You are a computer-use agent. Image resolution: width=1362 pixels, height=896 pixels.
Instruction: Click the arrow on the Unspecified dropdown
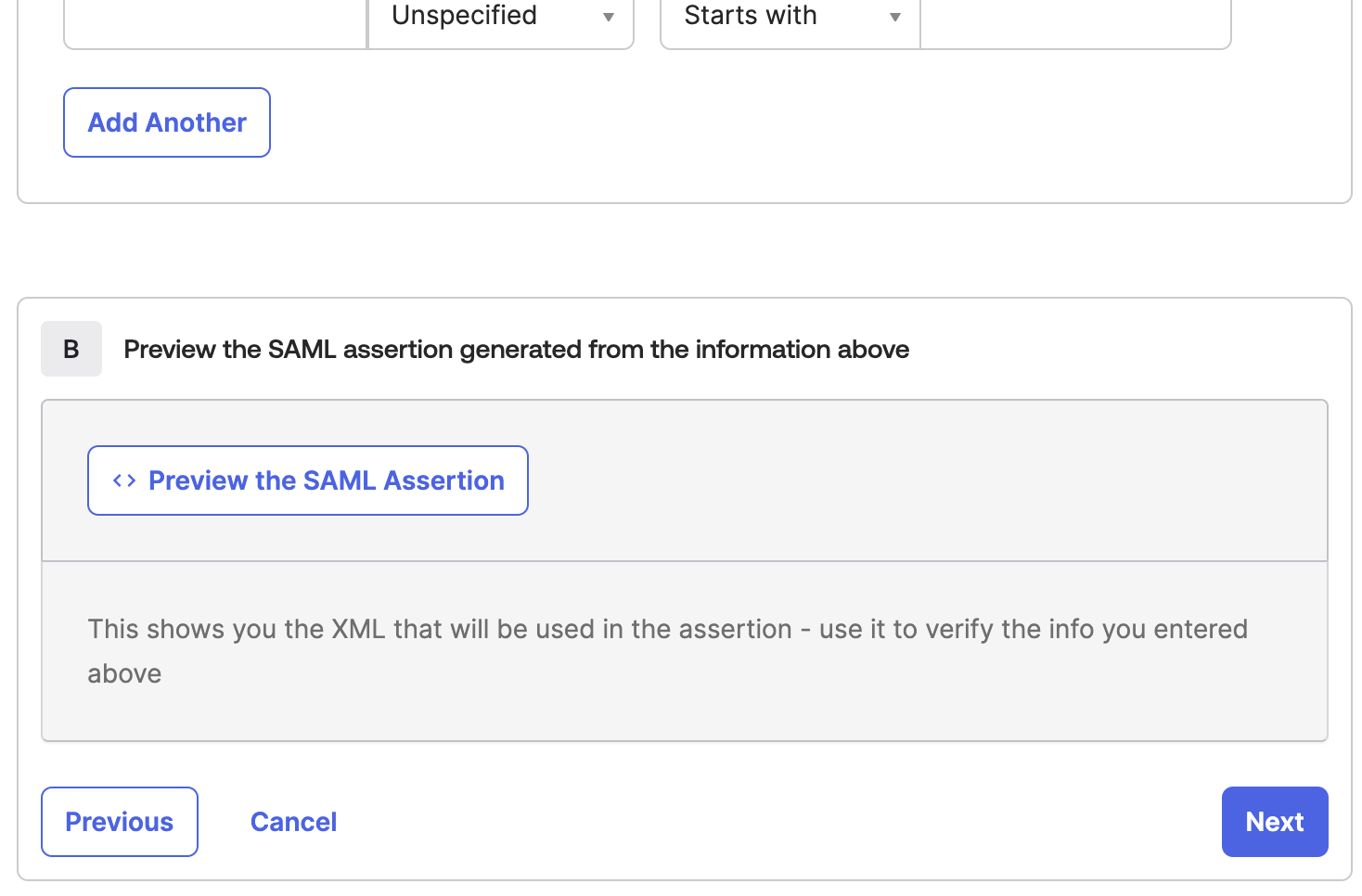609,17
